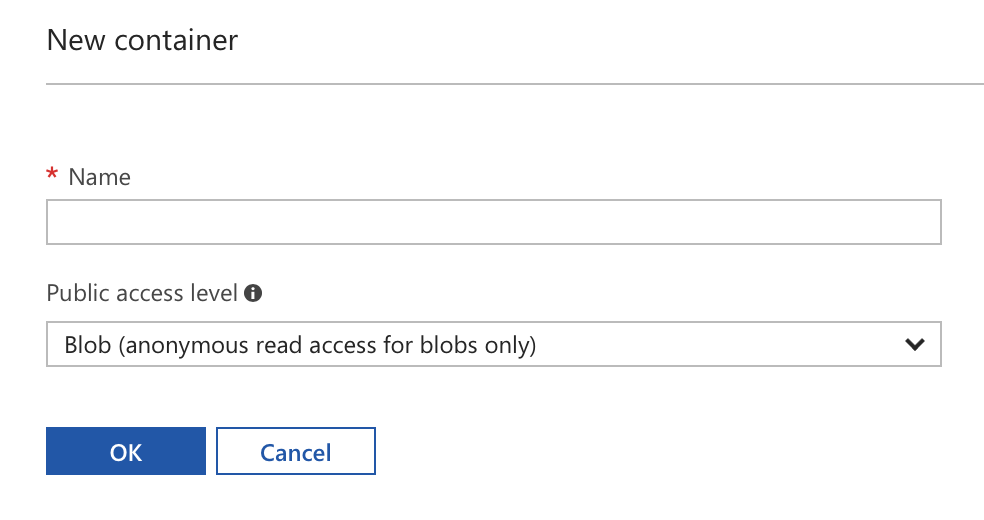The image size is (984, 520).
Task: Focus the Name input field
Action: tap(494, 222)
